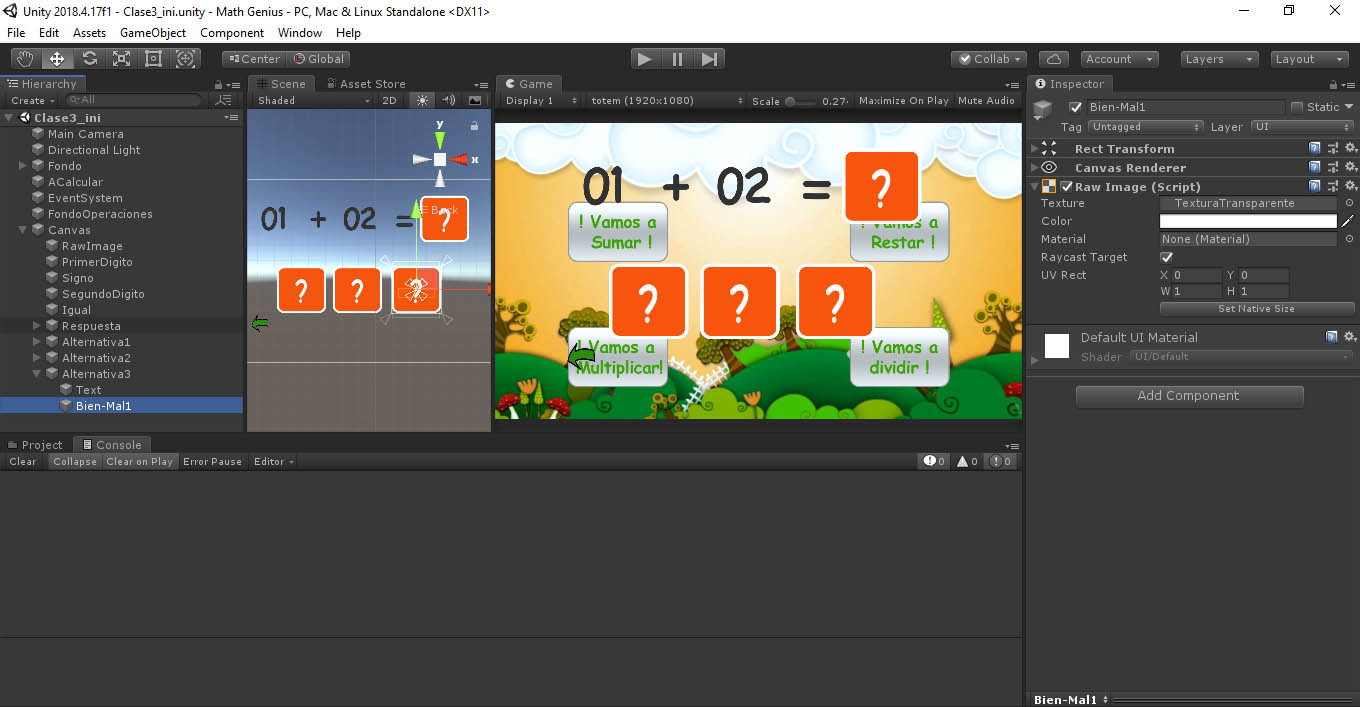Select Main Camera in the Hierarchy
The width and height of the screenshot is (1360, 707).
86,134
